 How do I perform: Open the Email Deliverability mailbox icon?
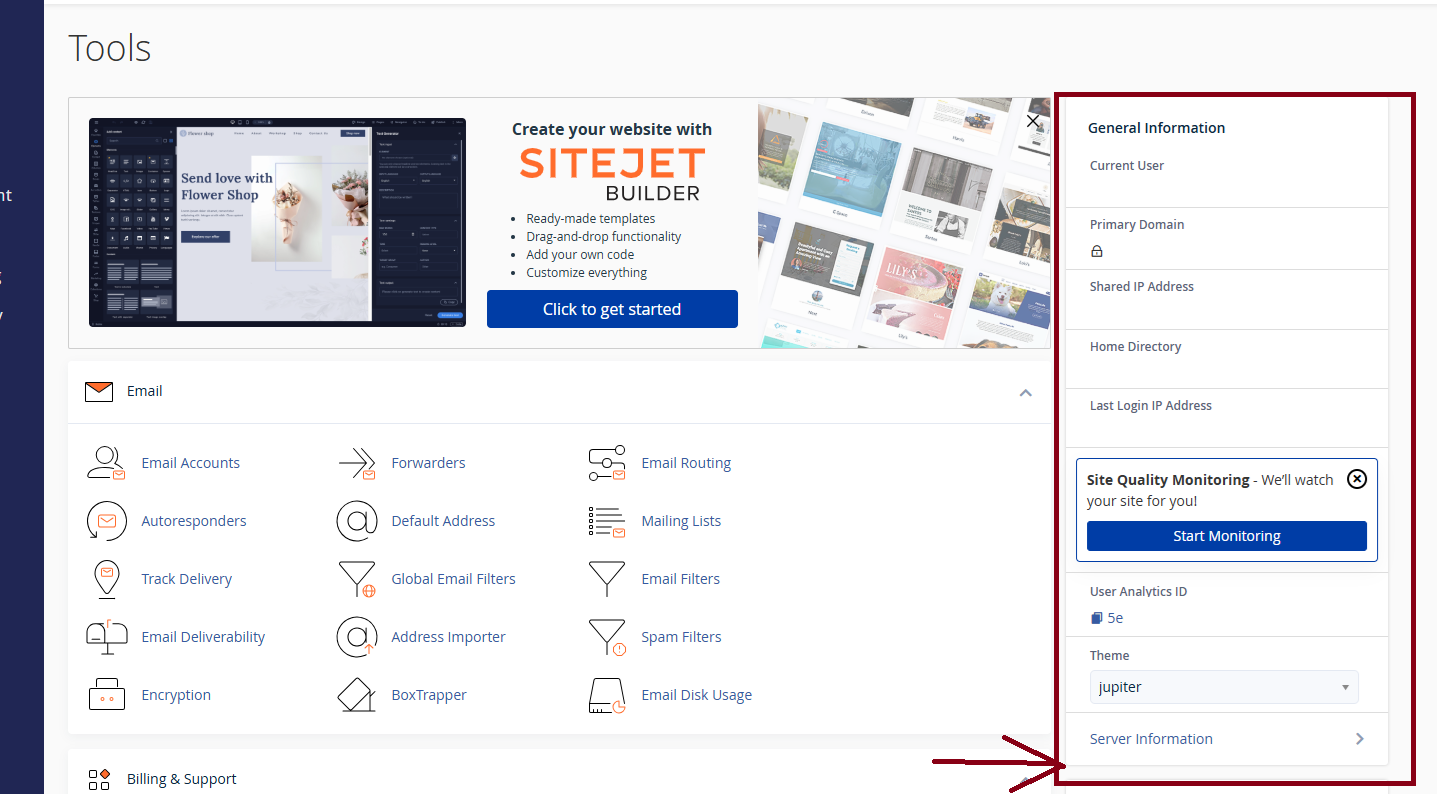click(x=106, y=637)
